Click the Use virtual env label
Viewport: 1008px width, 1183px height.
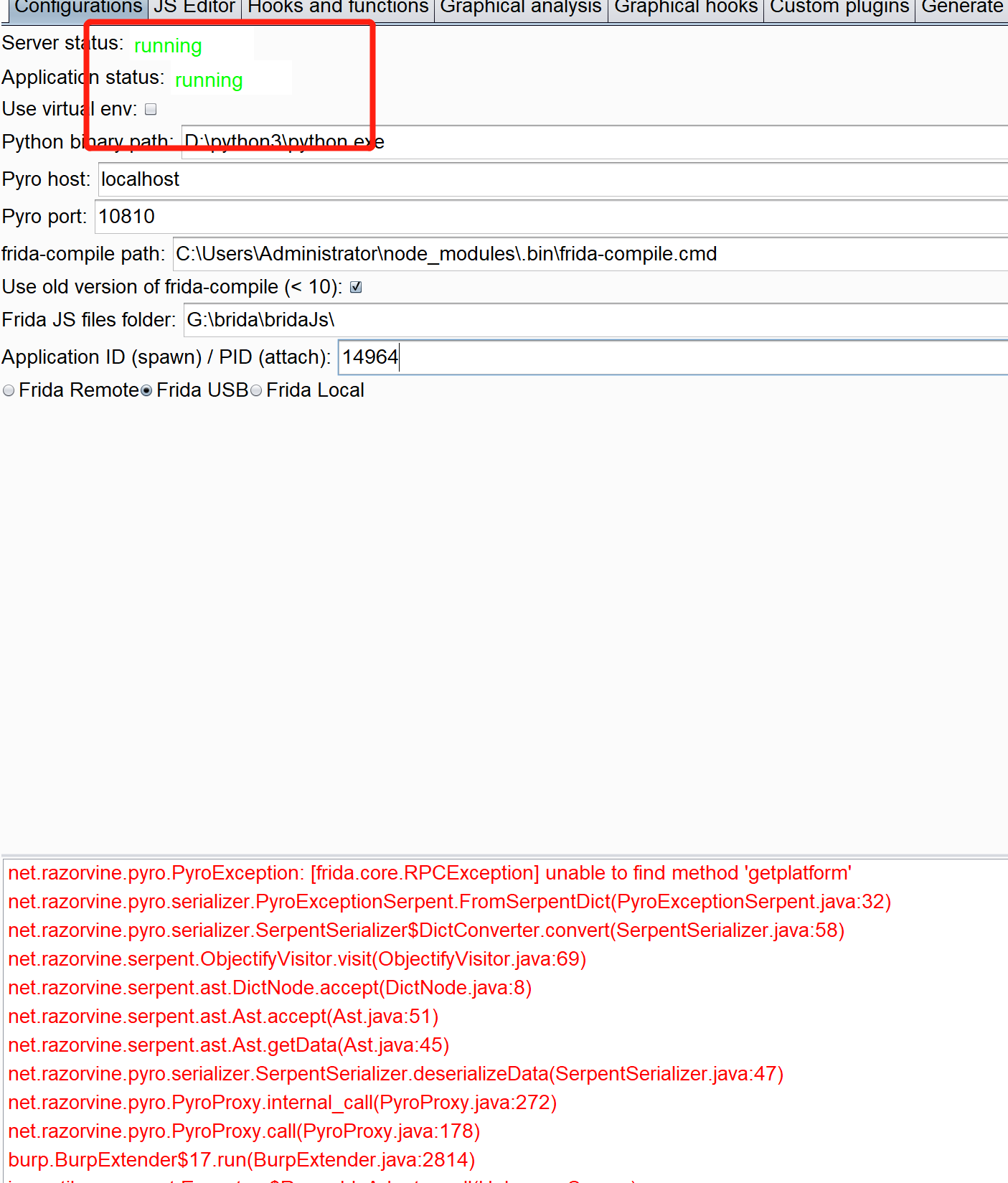click(70, 109)
